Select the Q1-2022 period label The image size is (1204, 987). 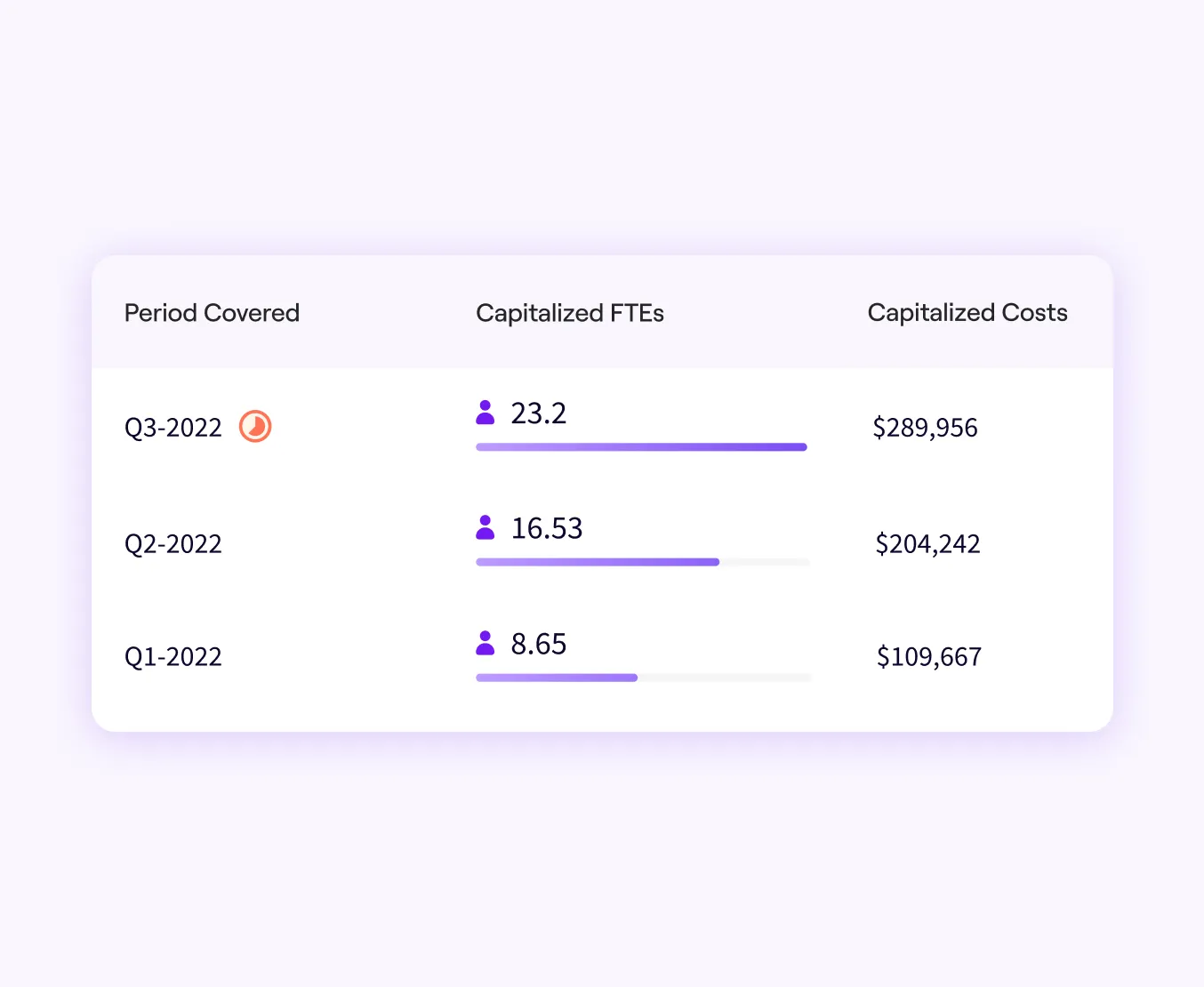click(x=173, y=657)
